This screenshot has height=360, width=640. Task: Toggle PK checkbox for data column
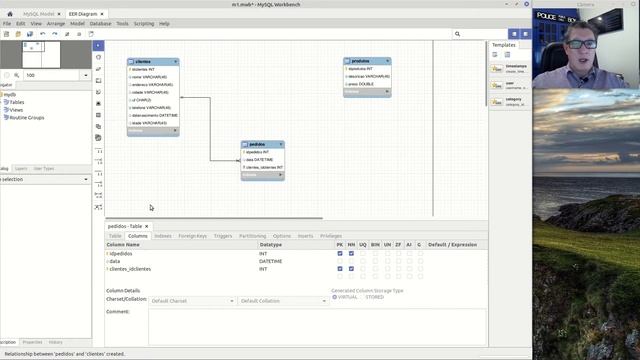coord(340,261)
